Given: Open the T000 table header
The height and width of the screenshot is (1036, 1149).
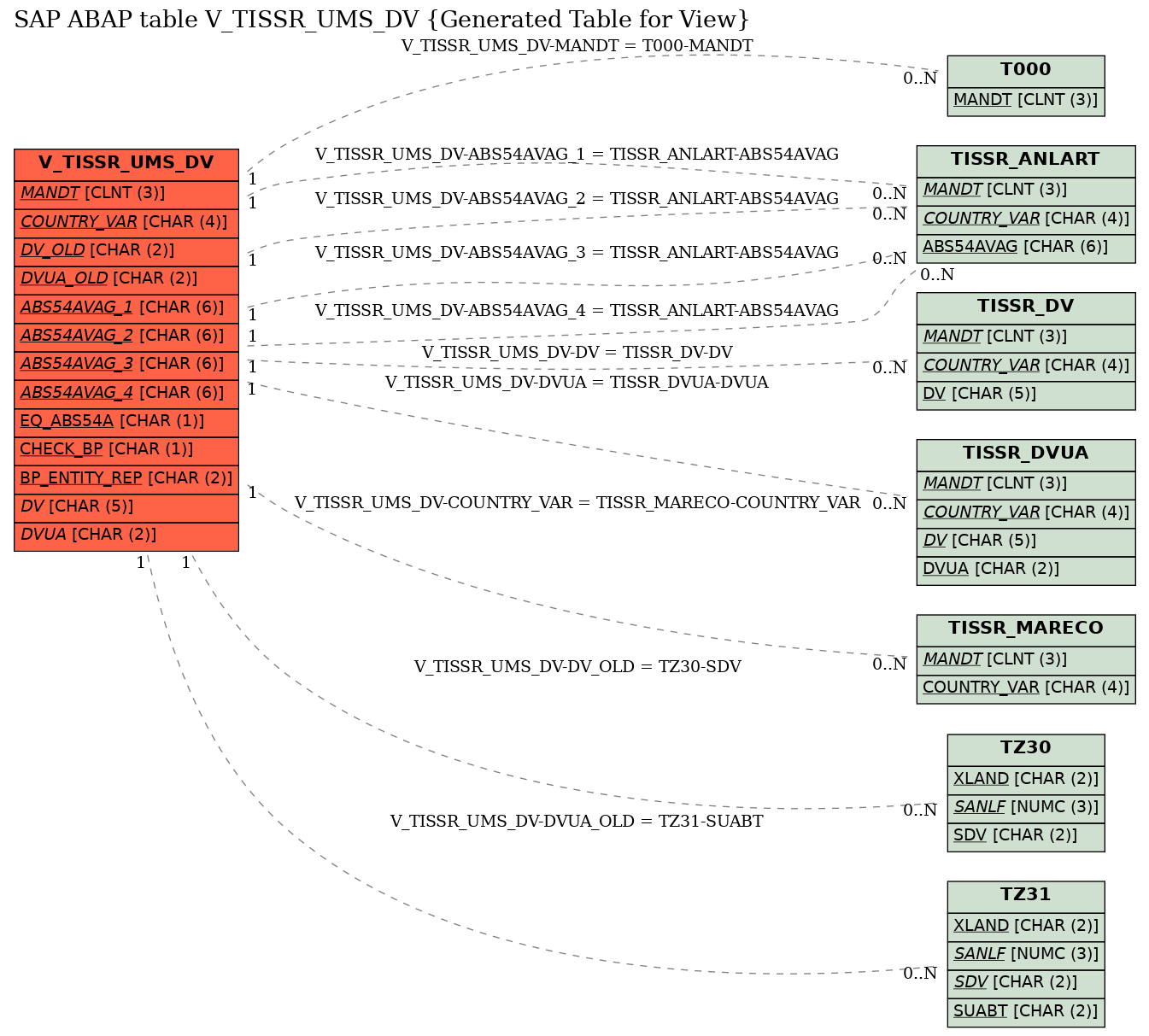Looking at the screenshot, I should pos(1026,71).
